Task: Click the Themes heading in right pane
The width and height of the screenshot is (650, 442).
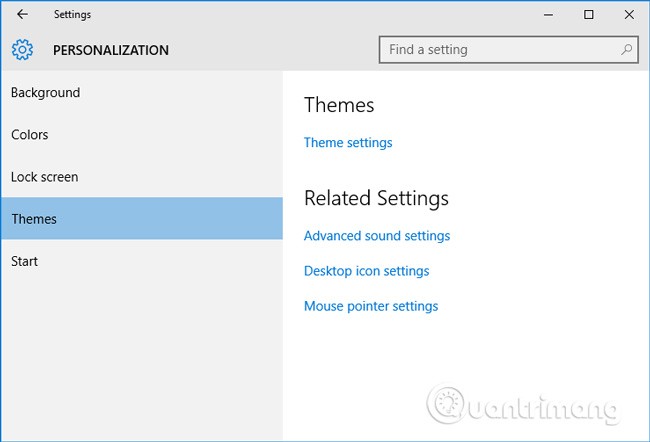Action: click(x=339, y=105)
